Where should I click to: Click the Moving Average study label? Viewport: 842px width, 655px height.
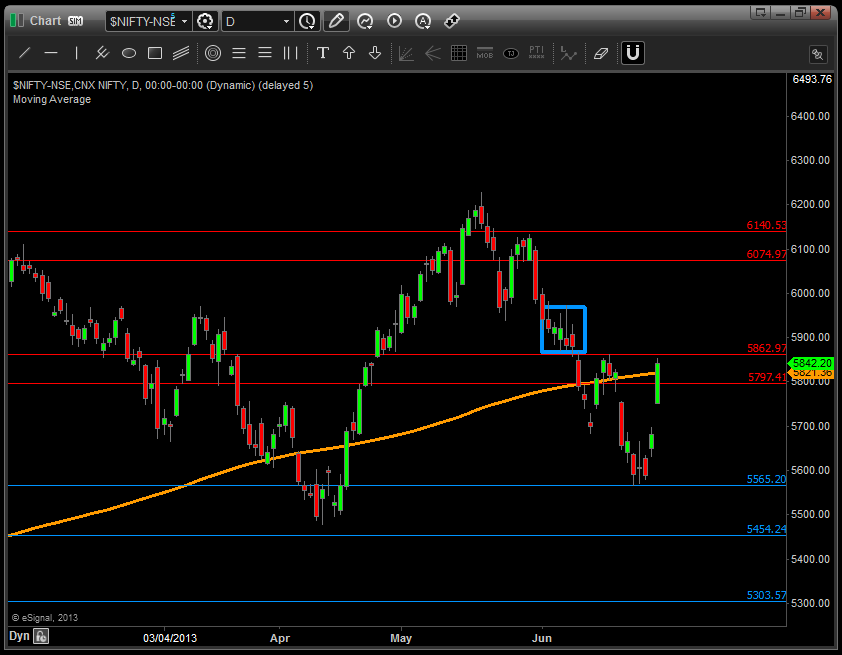point(52,99)
